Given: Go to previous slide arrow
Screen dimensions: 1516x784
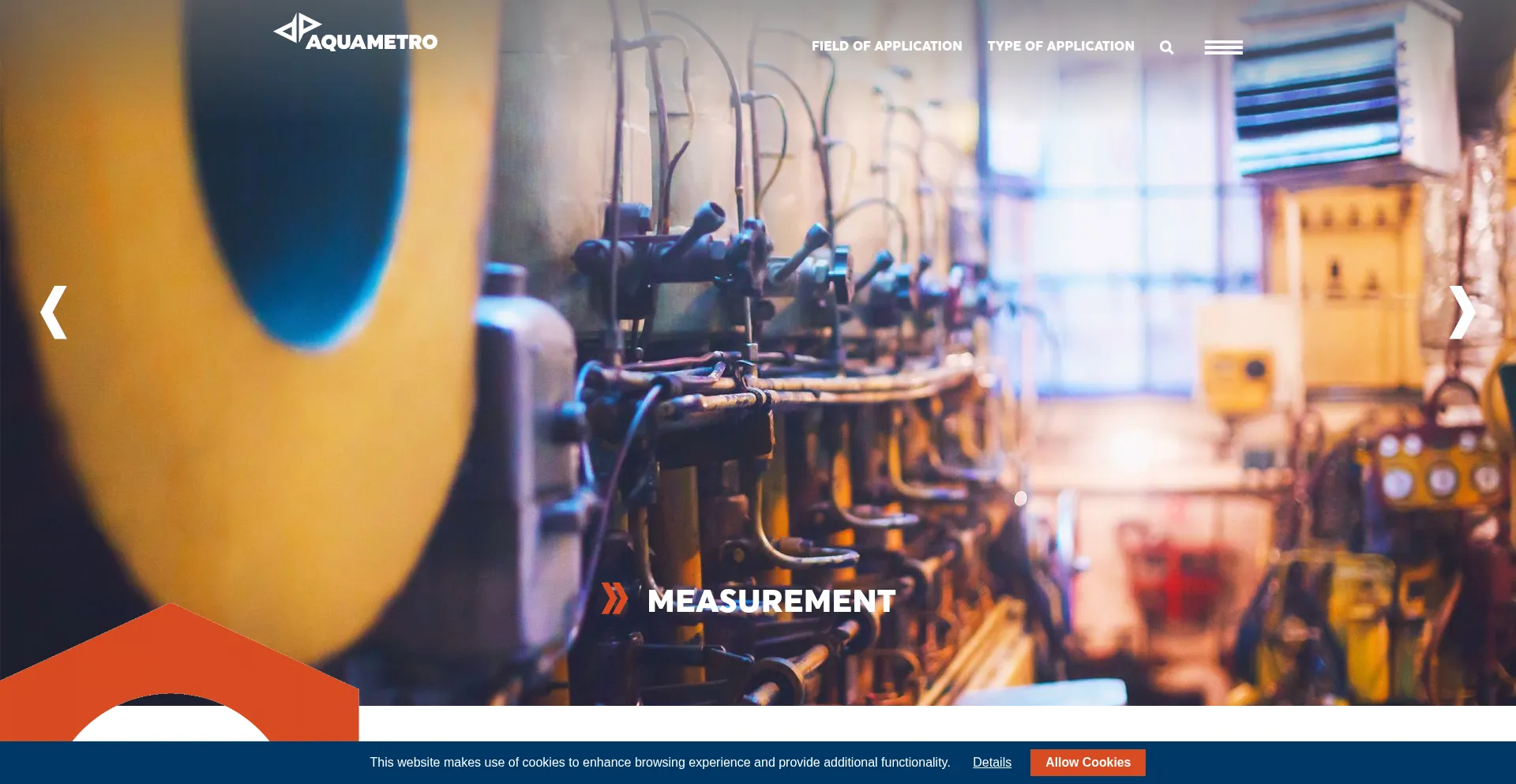Looking at the screenshot, I should 54,313.
